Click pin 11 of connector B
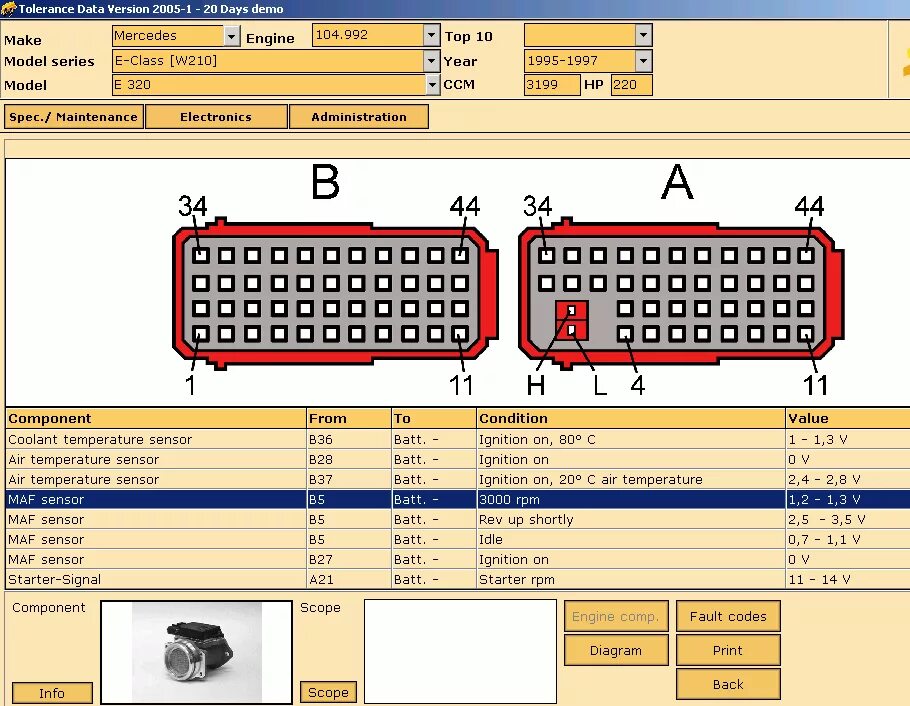The width and height of the screenshot is (910, 706). point(460,334)
